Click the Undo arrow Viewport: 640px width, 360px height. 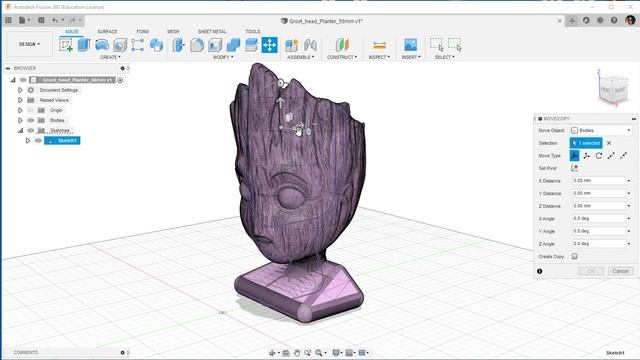coord(55,20)
